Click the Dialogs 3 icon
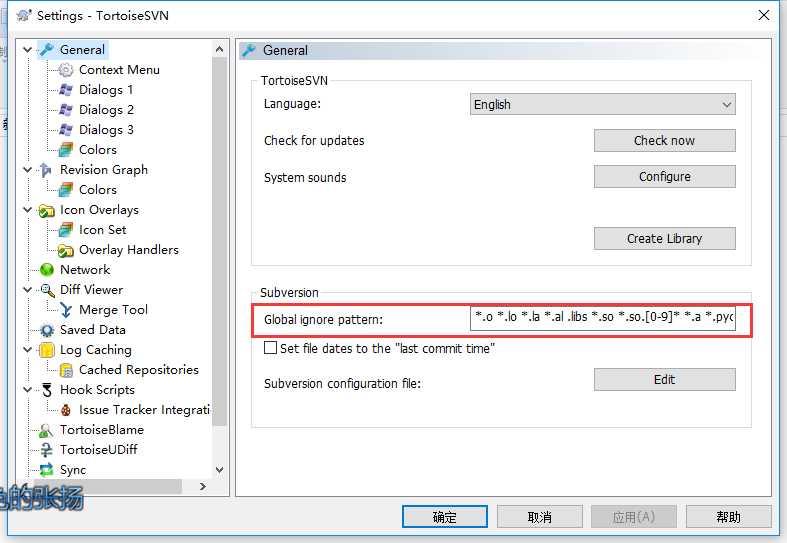Screen dimensions: 787x543 pos(66,130)
